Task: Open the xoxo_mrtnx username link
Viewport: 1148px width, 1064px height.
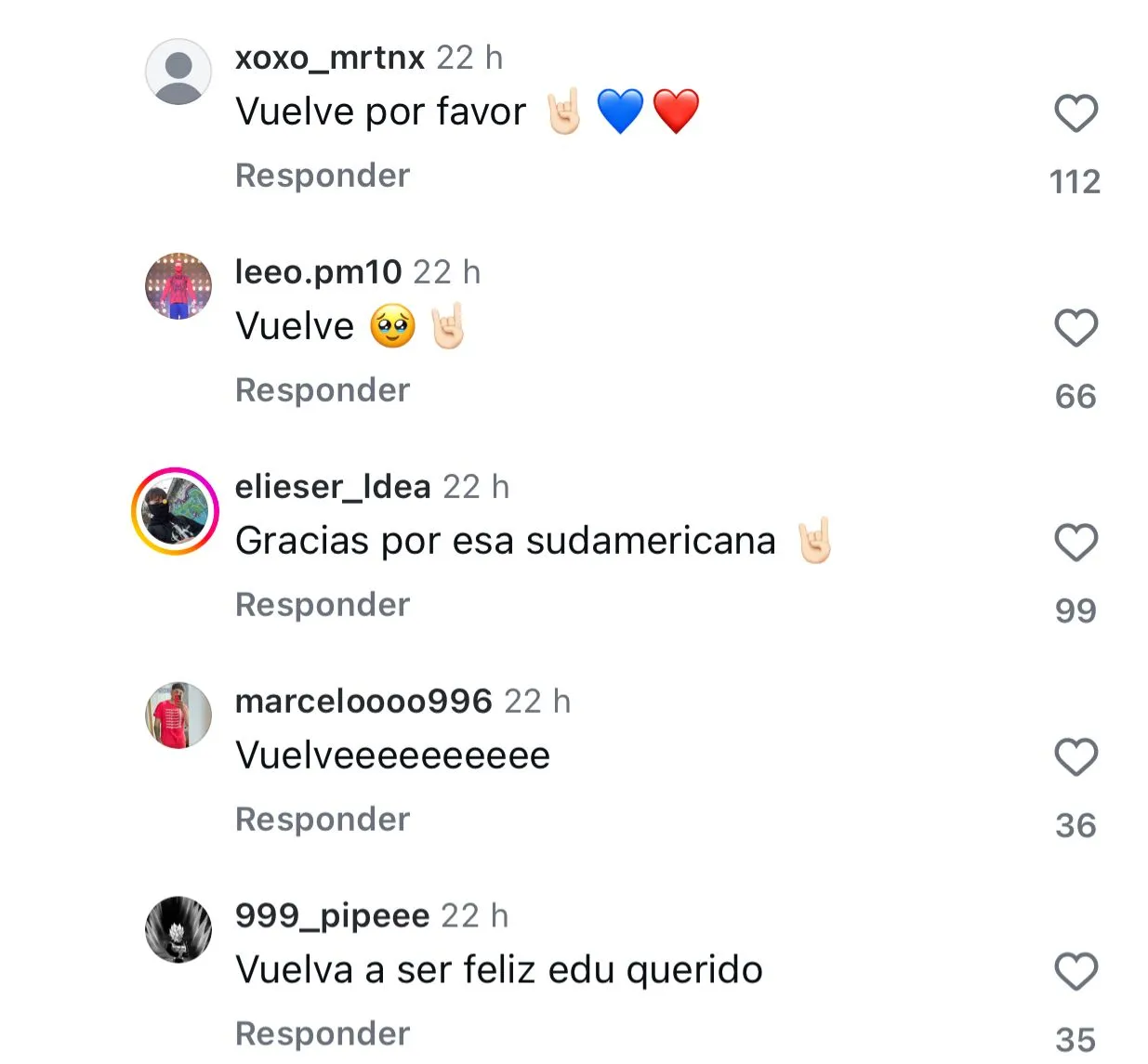Action: pos(330,58)
